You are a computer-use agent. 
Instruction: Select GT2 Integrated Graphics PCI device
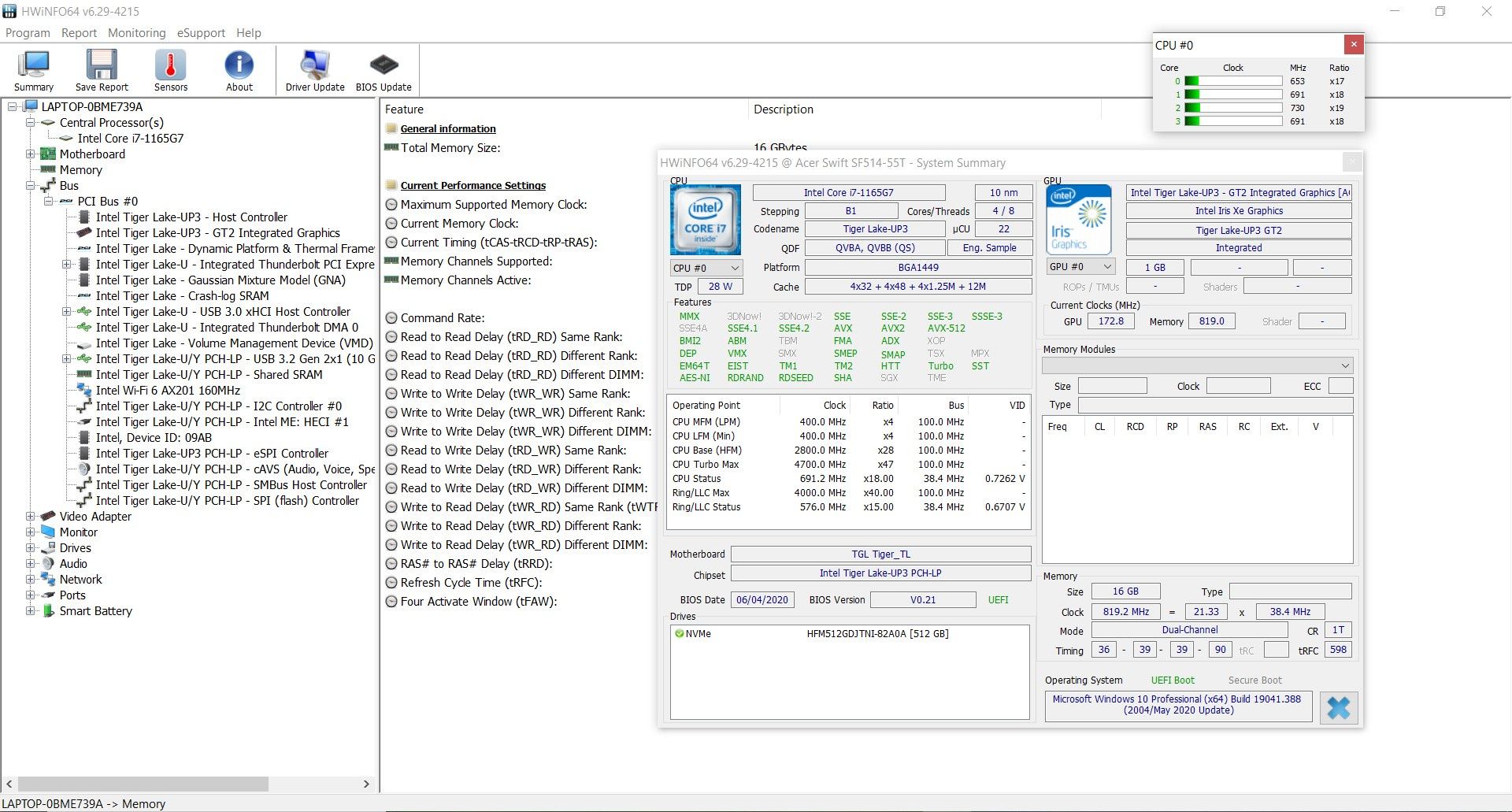218,233
